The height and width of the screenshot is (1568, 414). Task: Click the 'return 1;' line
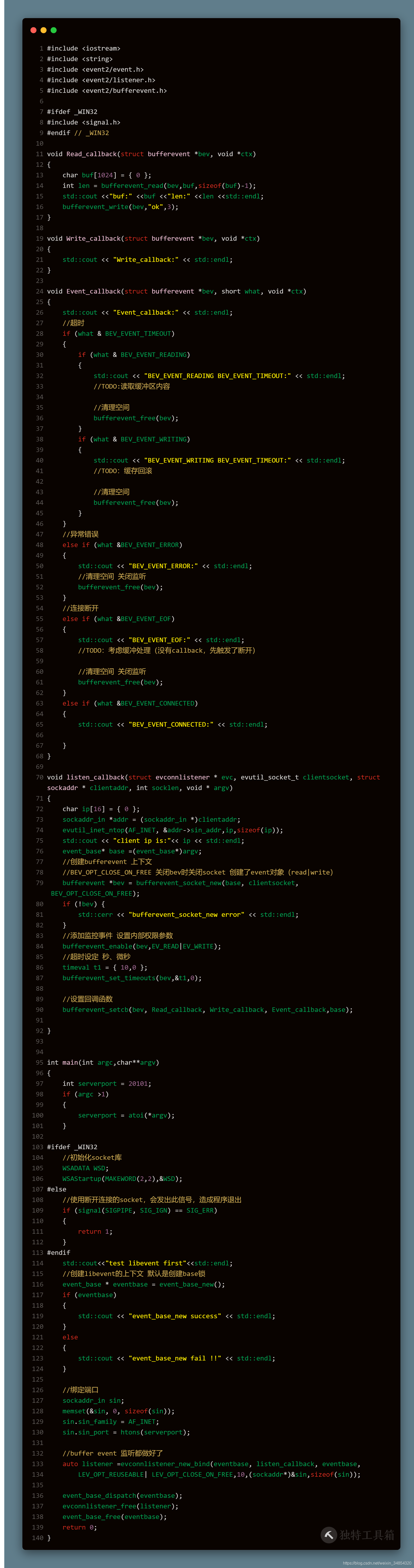(x=96, y=1232)
